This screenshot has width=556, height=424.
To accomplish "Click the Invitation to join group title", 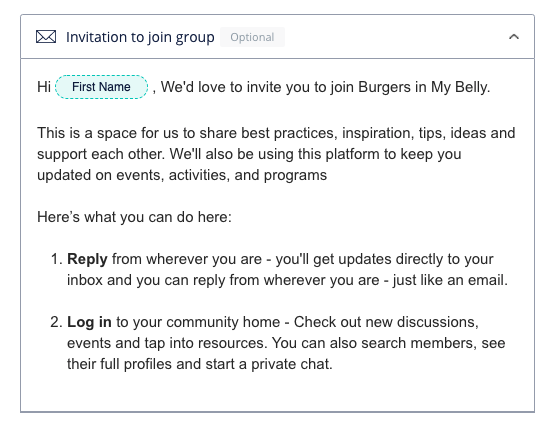I will [x=140, y=37].
